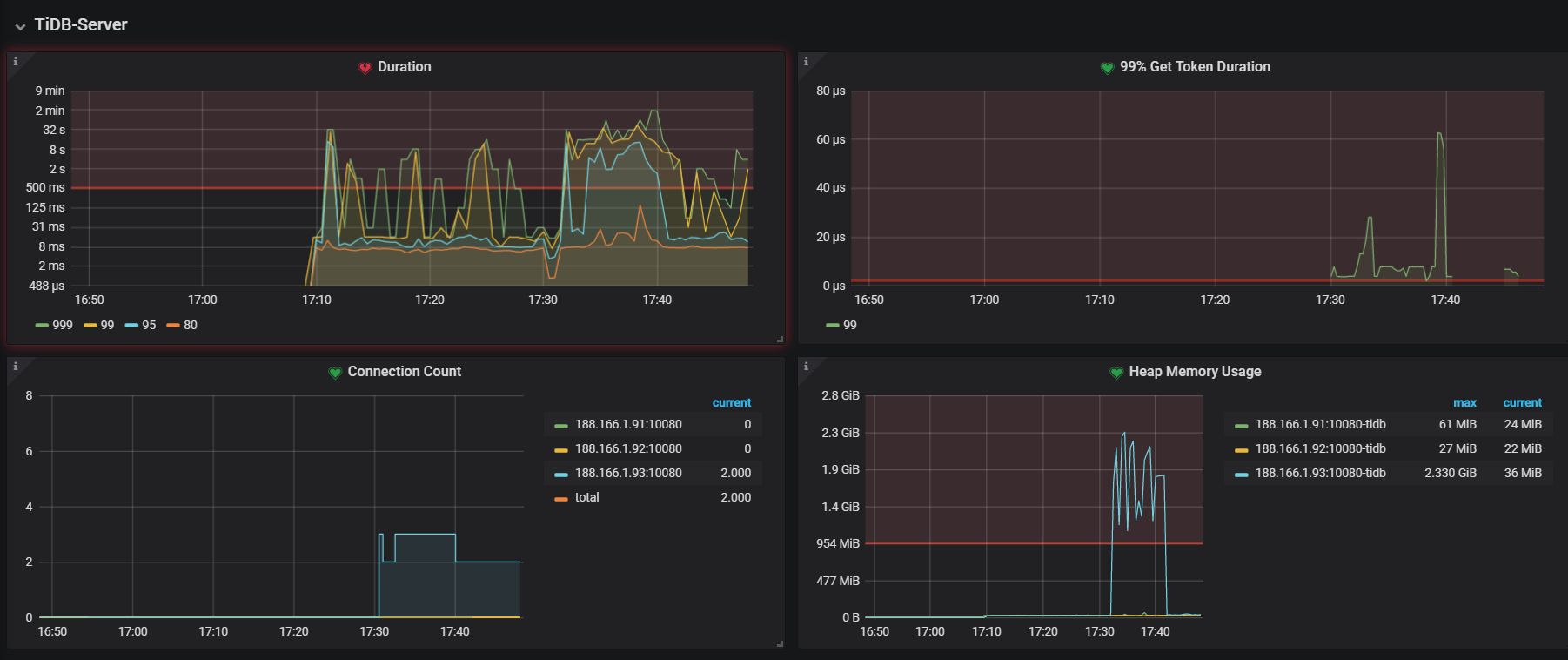Click the Duration panel info icon
1568x660 pixels.
[15, 62]
